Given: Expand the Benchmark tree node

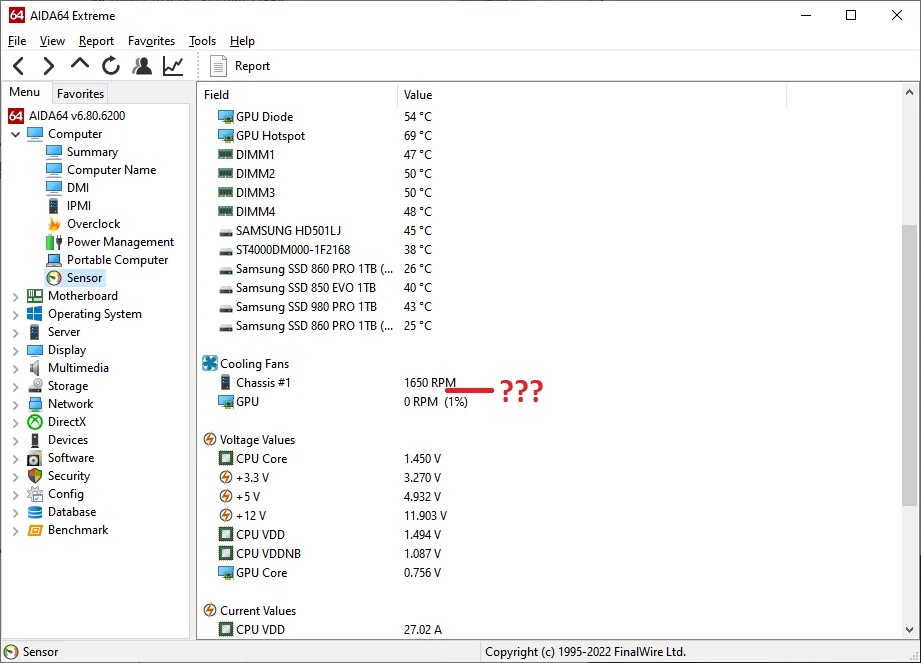Looking at the screenshot, I should [15, 531].
